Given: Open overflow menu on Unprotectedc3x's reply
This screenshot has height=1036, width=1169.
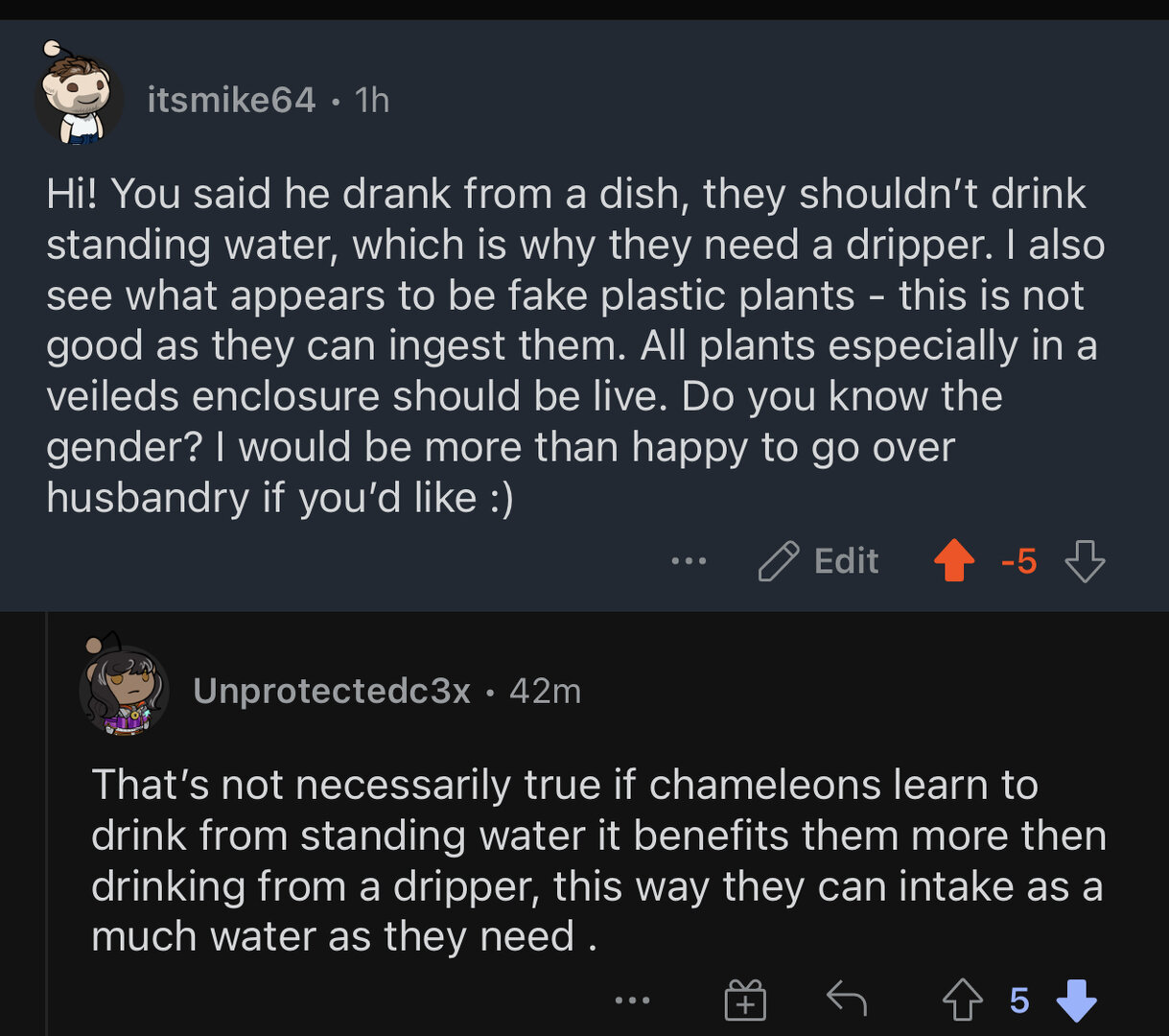Looking at the screenshot, I should (x=632, y=1001).
